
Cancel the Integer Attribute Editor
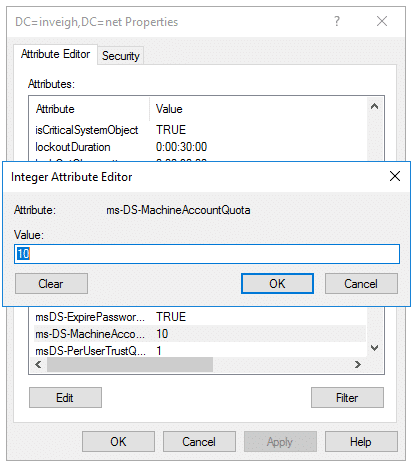click(361, 284)
